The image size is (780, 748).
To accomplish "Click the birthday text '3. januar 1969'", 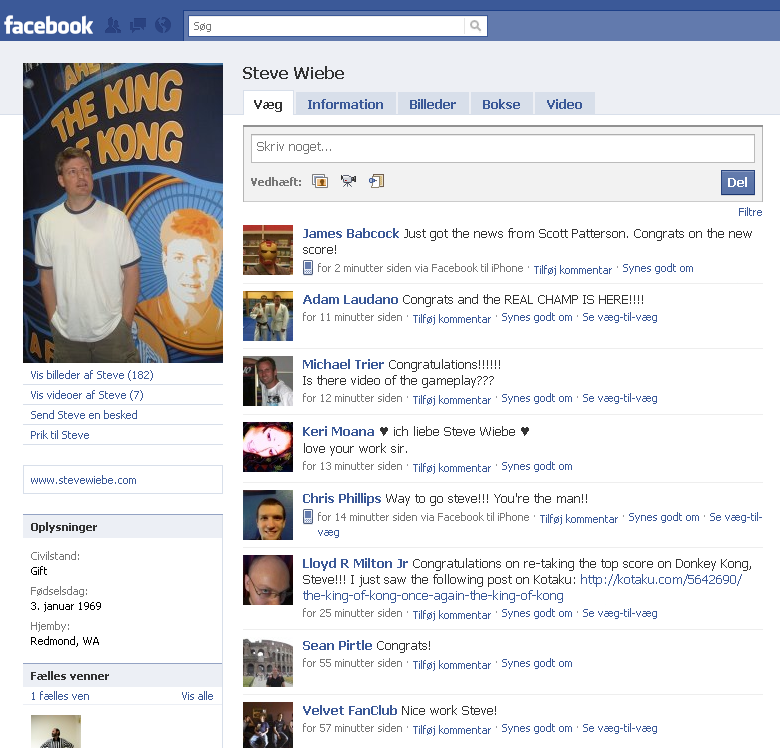I will click(x=66, y=606).
